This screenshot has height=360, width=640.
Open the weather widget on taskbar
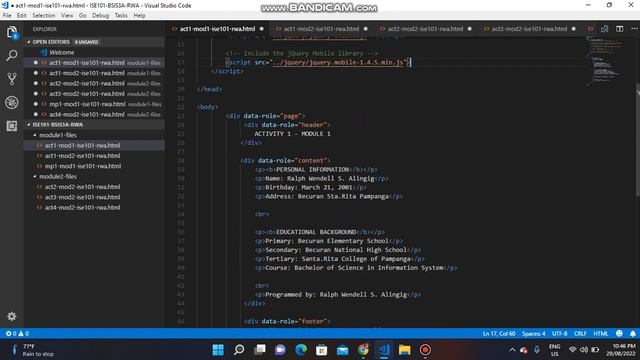coord(32,350)
